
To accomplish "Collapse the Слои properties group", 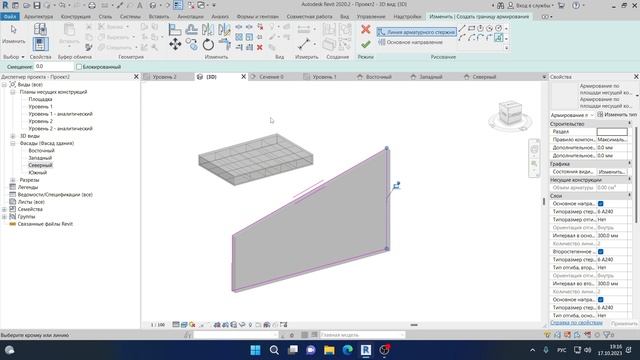I will tap(629, 196).
